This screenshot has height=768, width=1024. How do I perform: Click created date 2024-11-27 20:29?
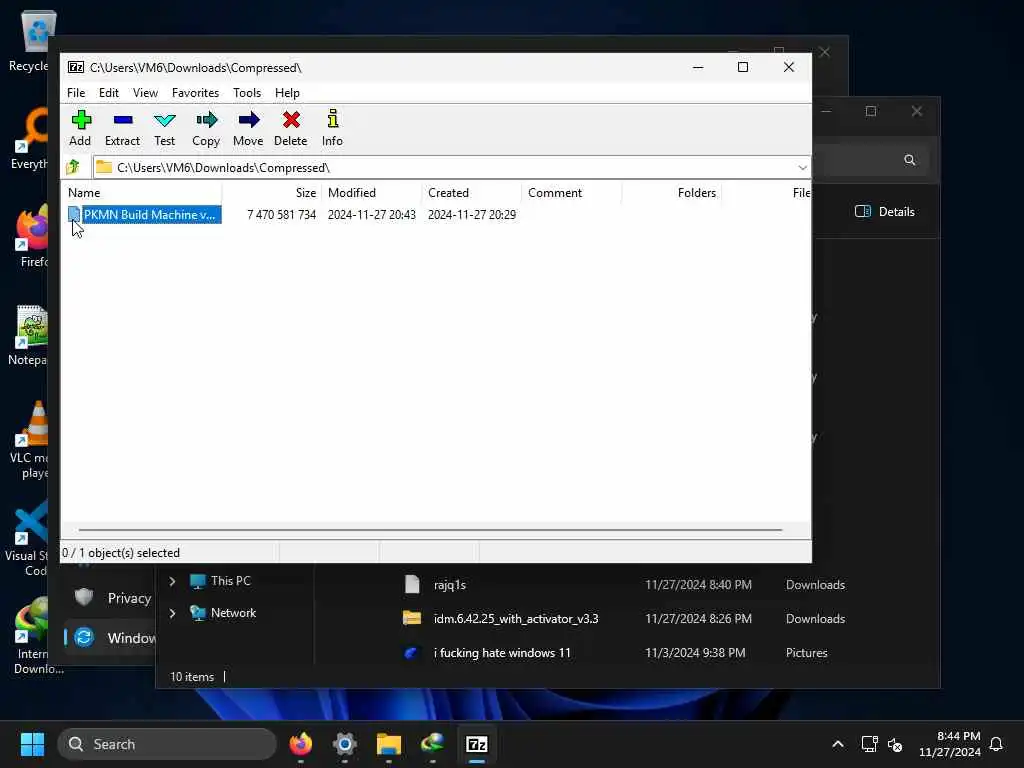472,215
